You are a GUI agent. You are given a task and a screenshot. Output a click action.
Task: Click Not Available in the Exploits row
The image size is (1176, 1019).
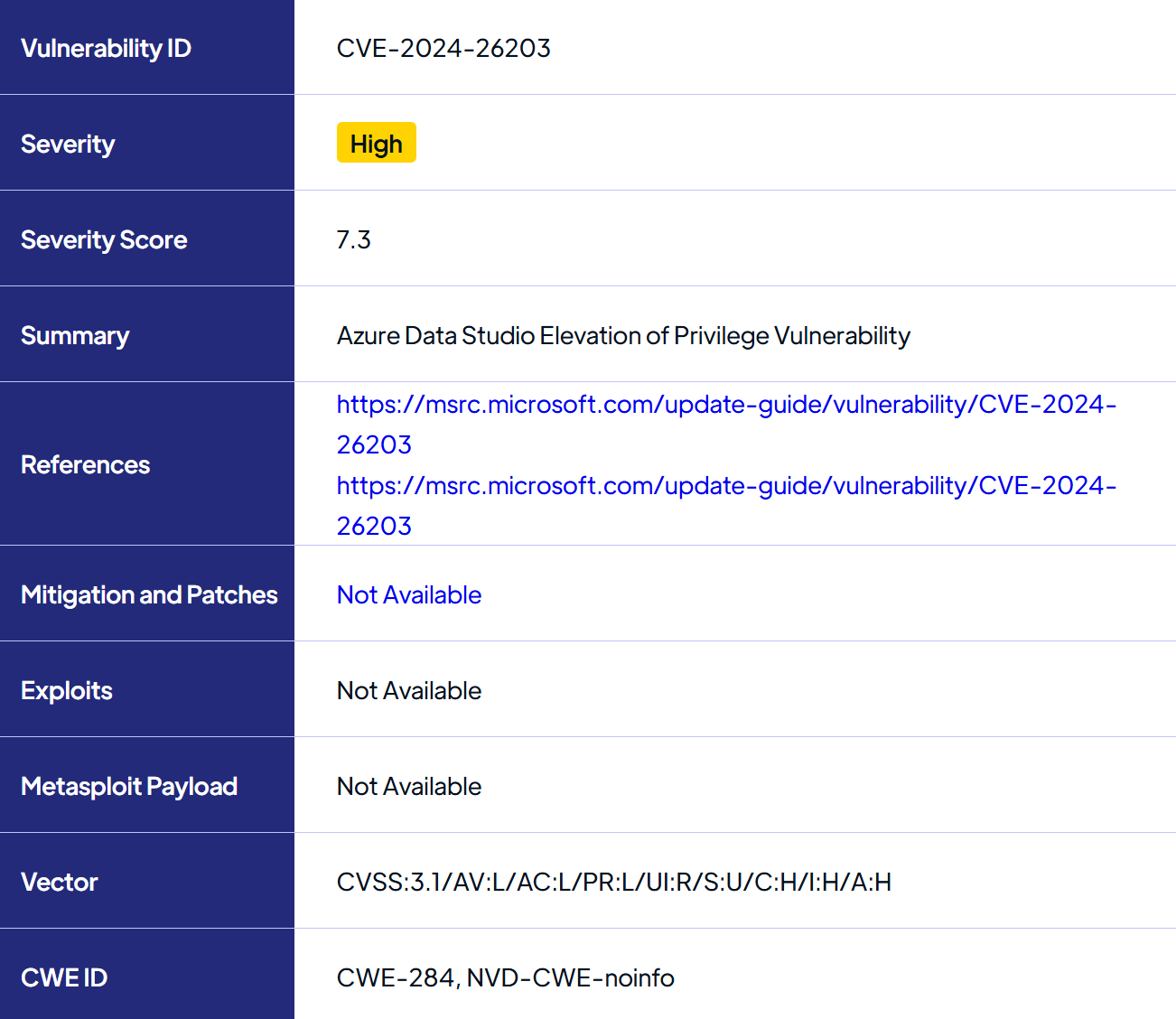[x=409, y=690]
